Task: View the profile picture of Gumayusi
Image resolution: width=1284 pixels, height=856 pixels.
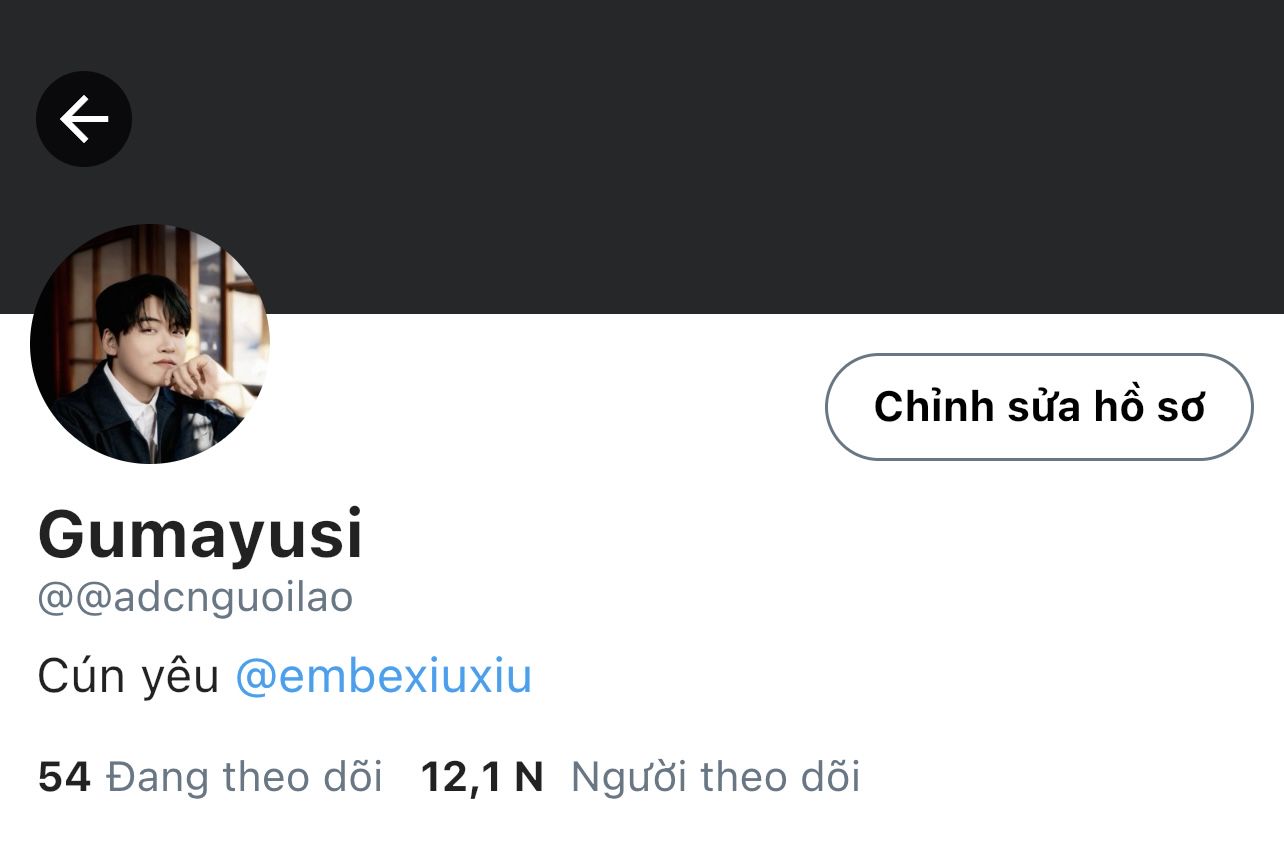Action: (x=150, y=344)
